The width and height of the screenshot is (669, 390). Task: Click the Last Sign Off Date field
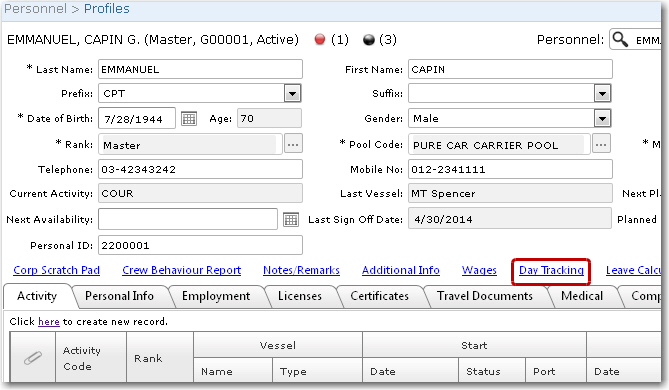[x=510, y=219]
